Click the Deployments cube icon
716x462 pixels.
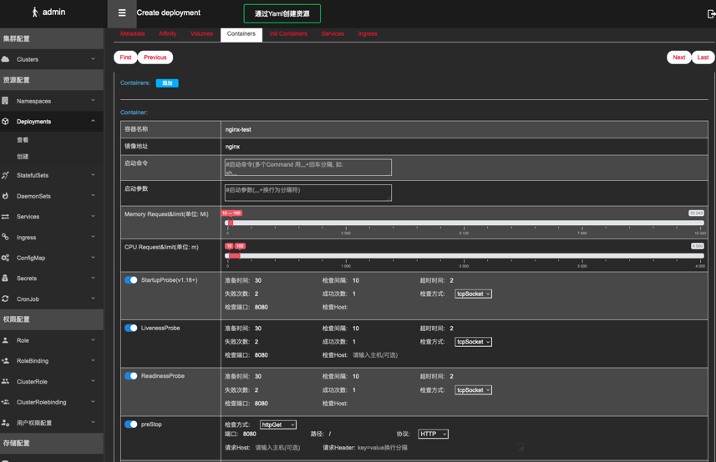pyautogui.click(x=5, y=121)
